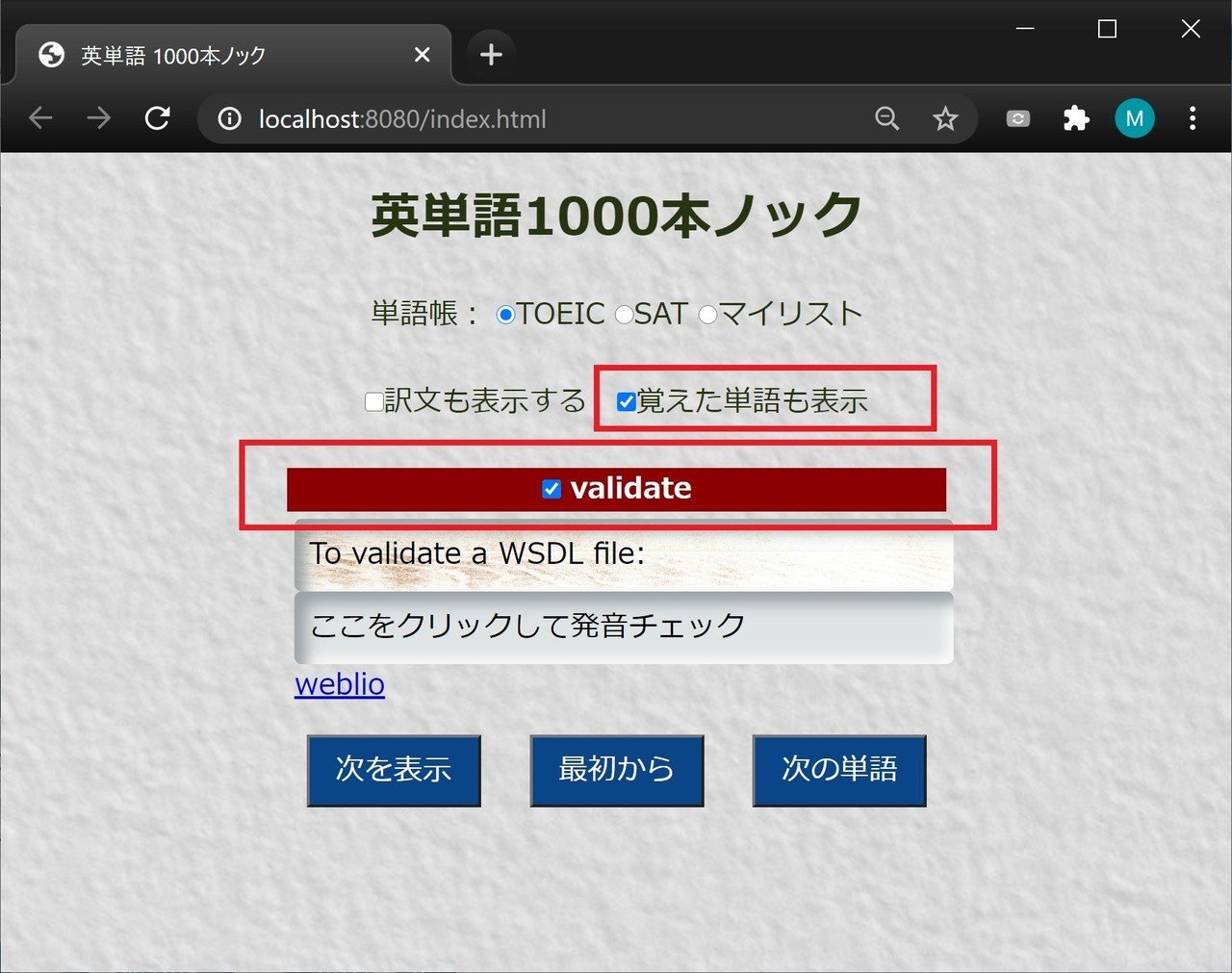This screenshot has height=973, width=1232.
Task: Select the マイリスト word list option
Action: [x=708, y=314]
